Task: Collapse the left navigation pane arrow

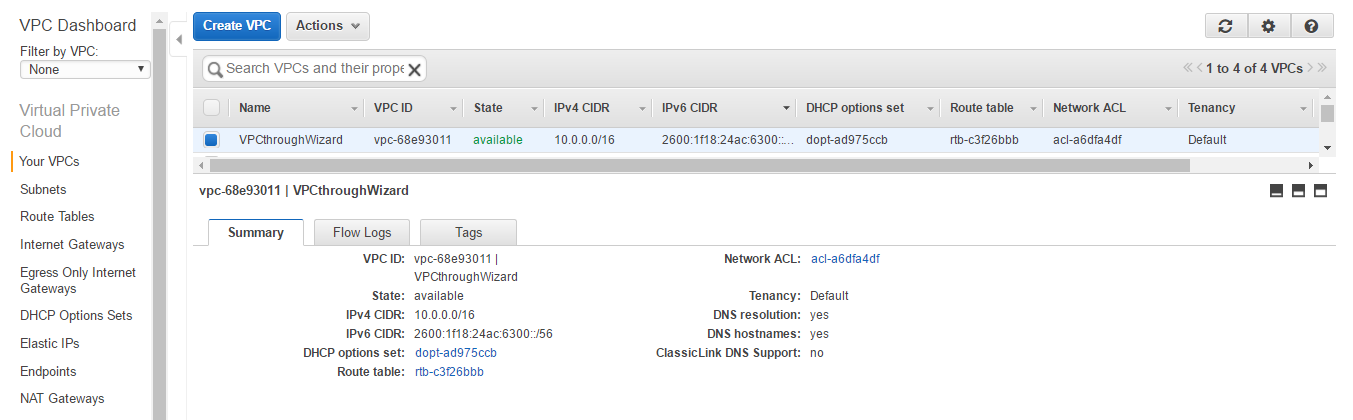Action: pyautogui.click(x=178, y=40)
